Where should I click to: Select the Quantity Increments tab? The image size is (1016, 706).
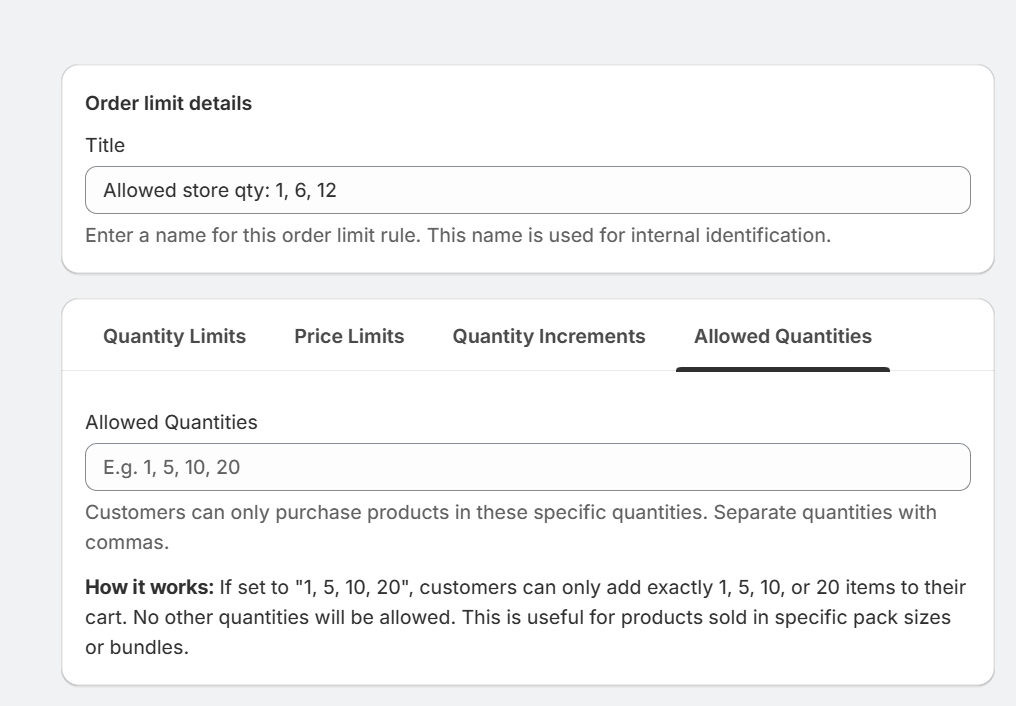click(549, 336)
